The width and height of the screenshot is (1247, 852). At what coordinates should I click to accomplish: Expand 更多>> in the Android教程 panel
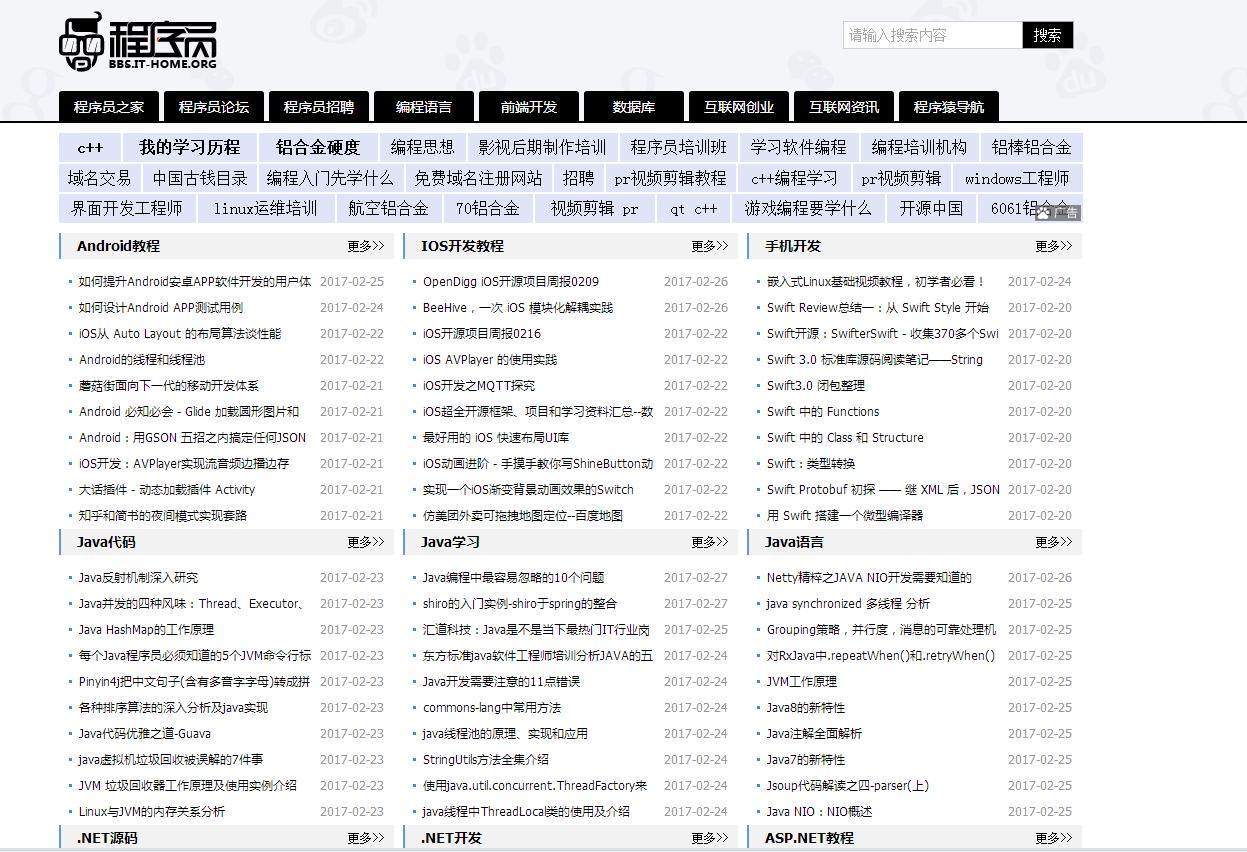tap(366, 245)
